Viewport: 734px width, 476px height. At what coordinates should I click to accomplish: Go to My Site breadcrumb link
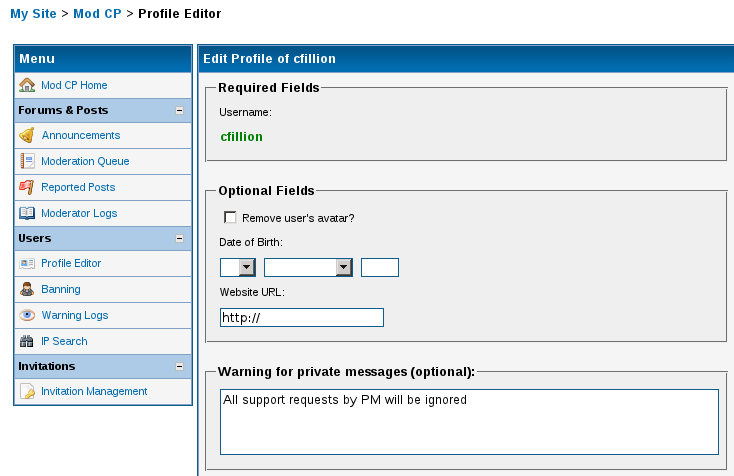click(33, 14)
